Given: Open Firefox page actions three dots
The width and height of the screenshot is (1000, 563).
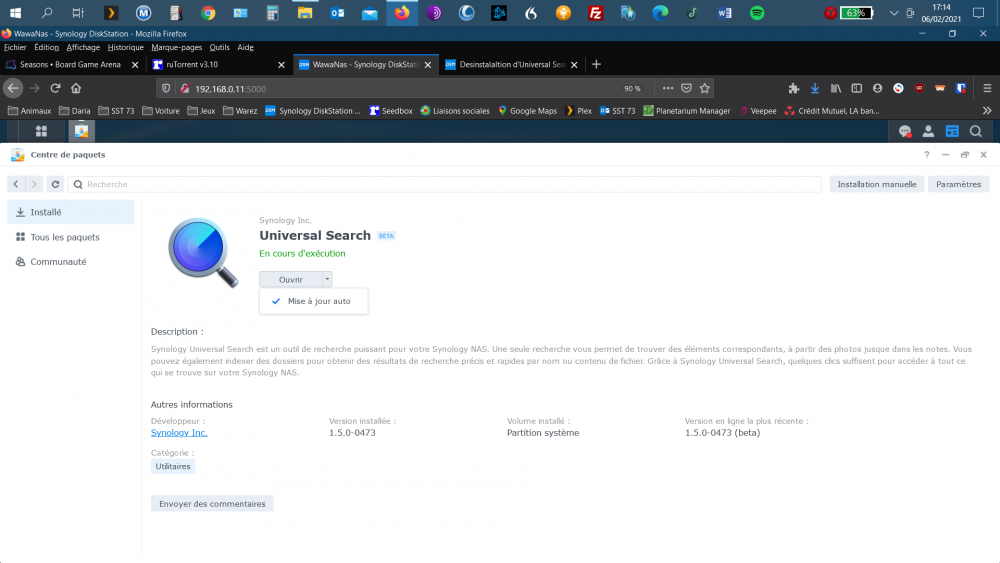Looking at the screenshot, I should point(668,89).
